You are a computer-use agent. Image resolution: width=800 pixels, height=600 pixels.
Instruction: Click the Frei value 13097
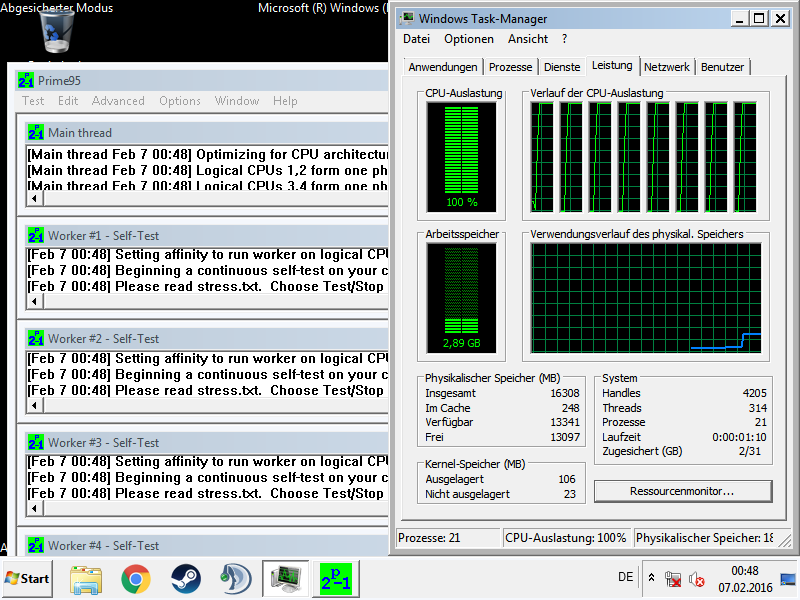pyautogui.click(x=565, y=437)
